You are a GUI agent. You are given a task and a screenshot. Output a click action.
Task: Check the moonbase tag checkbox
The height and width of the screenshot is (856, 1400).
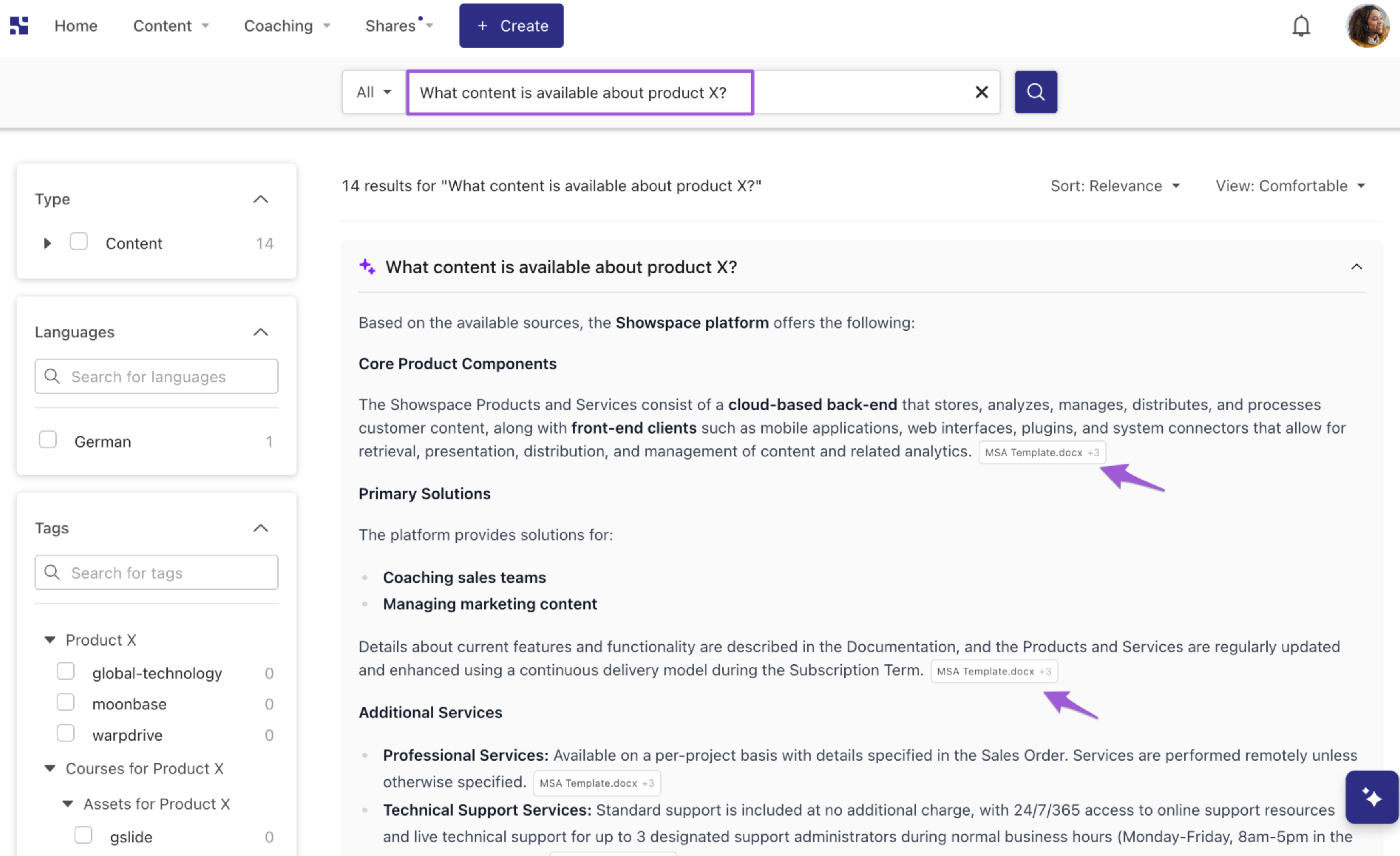65,703
